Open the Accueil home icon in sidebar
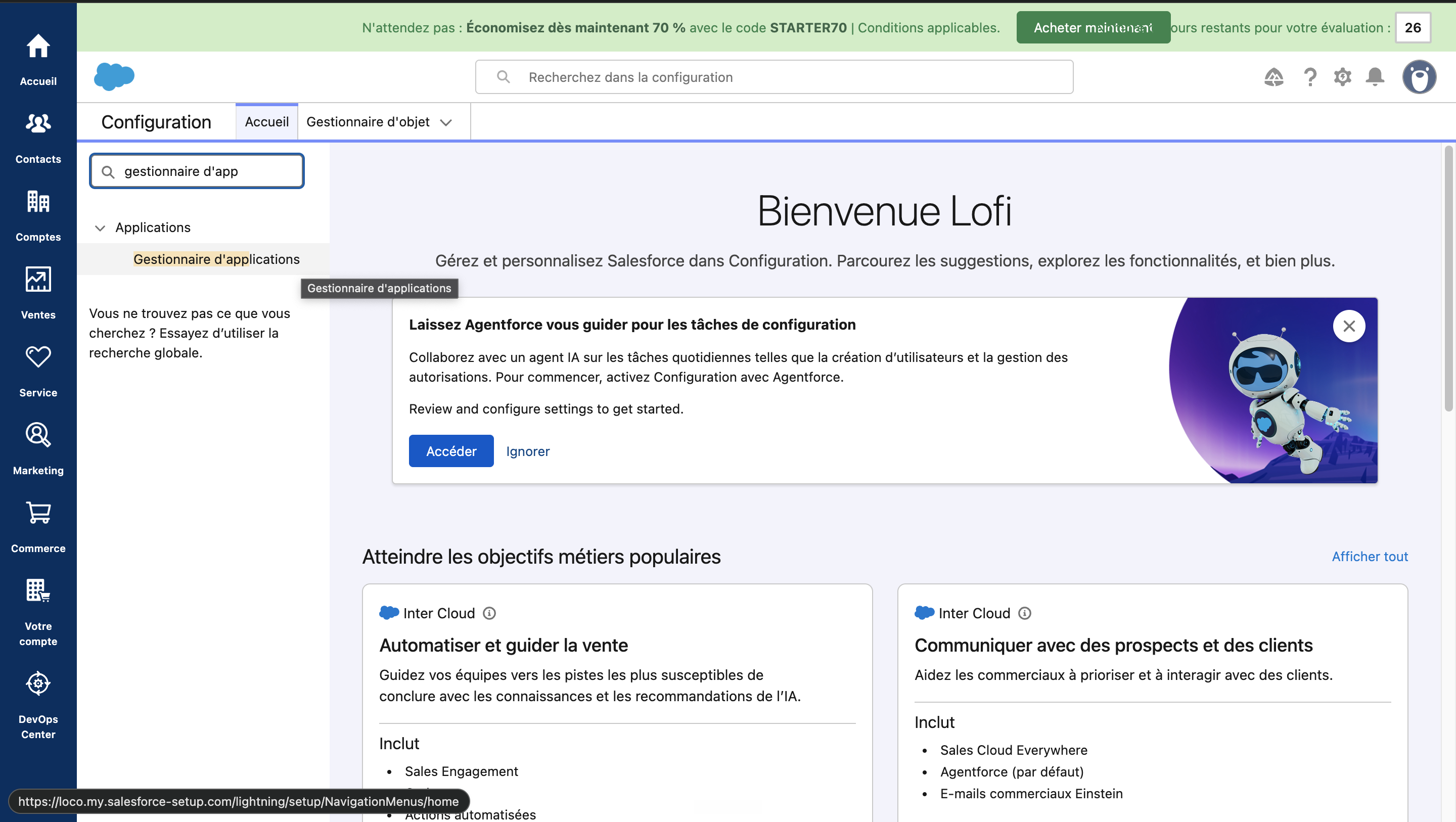Screen dimensions: 1456x822 point(38,47)
